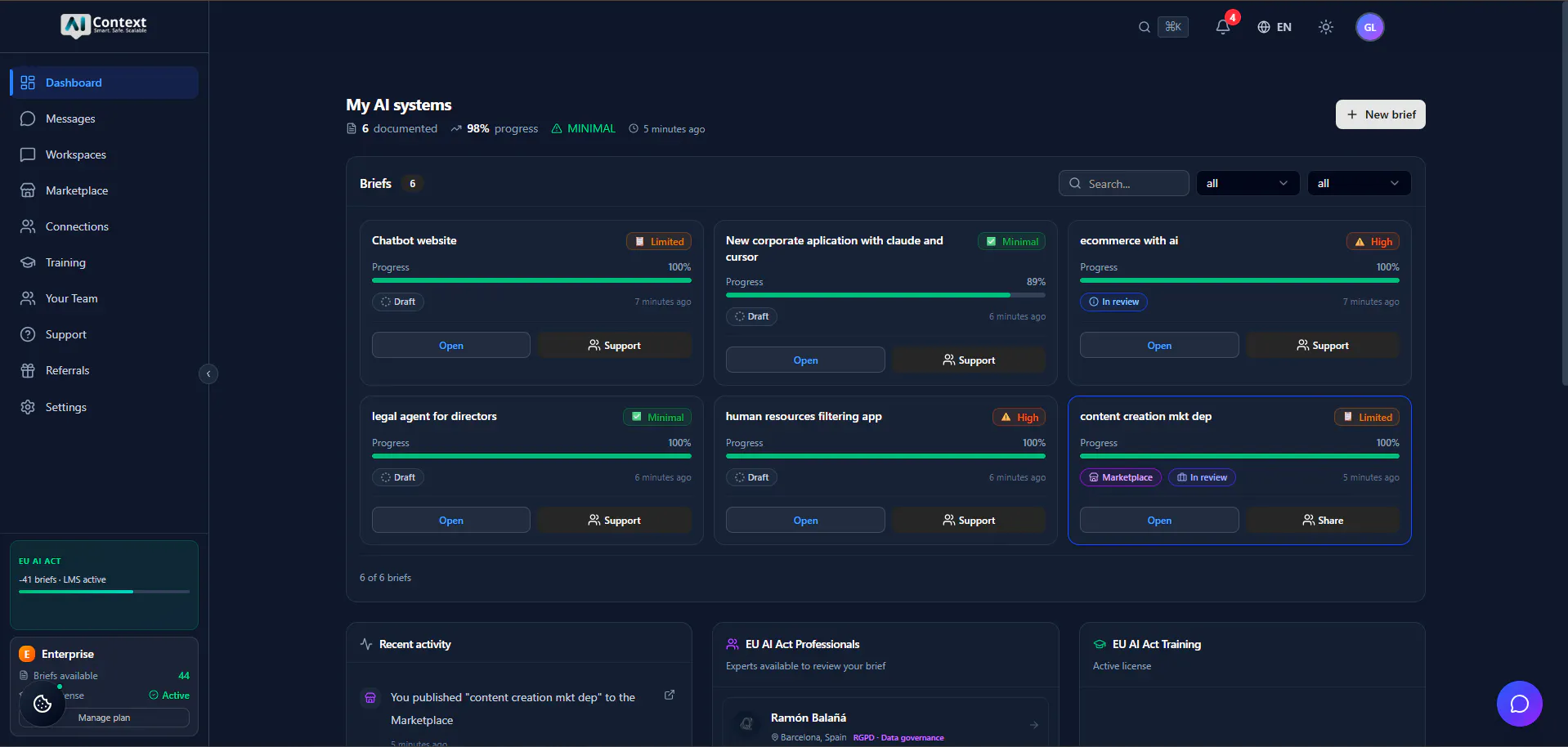Open Workspaces in sidebar
This screenshot has height=747, width=1568.
(105, 154)
